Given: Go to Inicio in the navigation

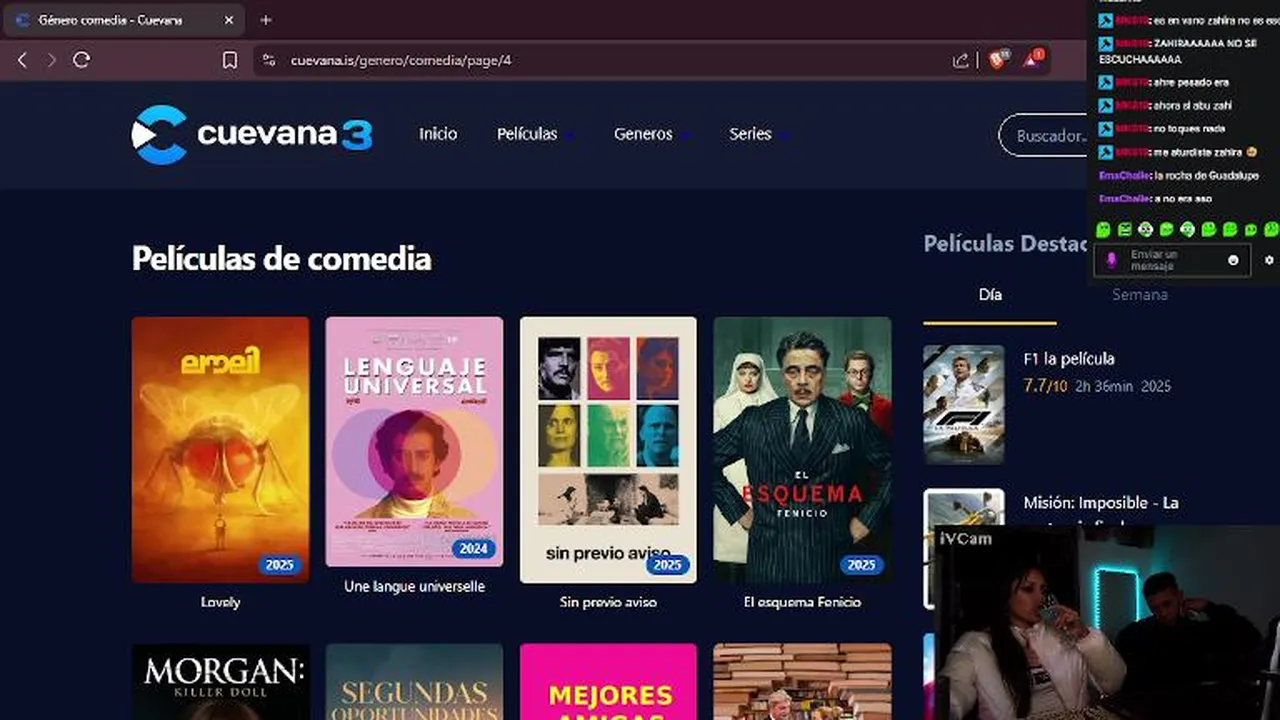Looking at the screenshot, I should (438, 134).
